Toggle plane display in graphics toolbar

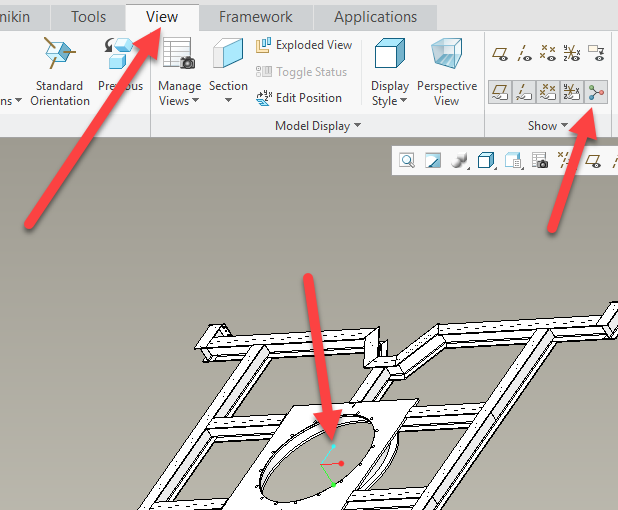(x=593, y=161)
